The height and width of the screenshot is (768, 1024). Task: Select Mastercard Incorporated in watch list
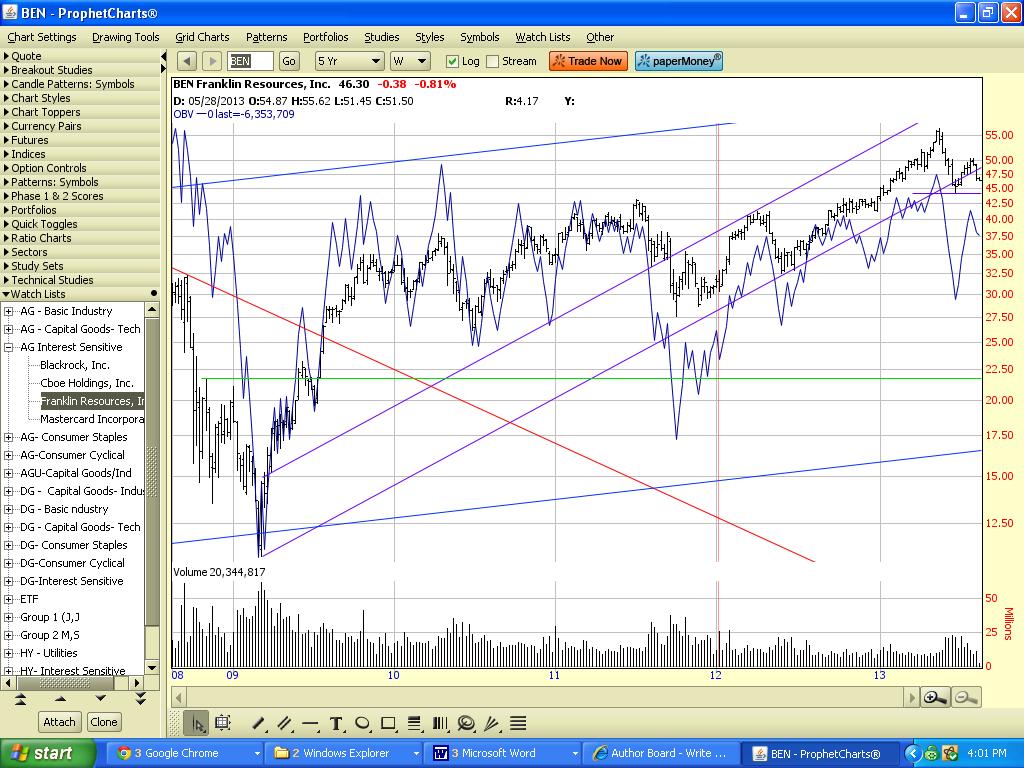click(92, 419)
